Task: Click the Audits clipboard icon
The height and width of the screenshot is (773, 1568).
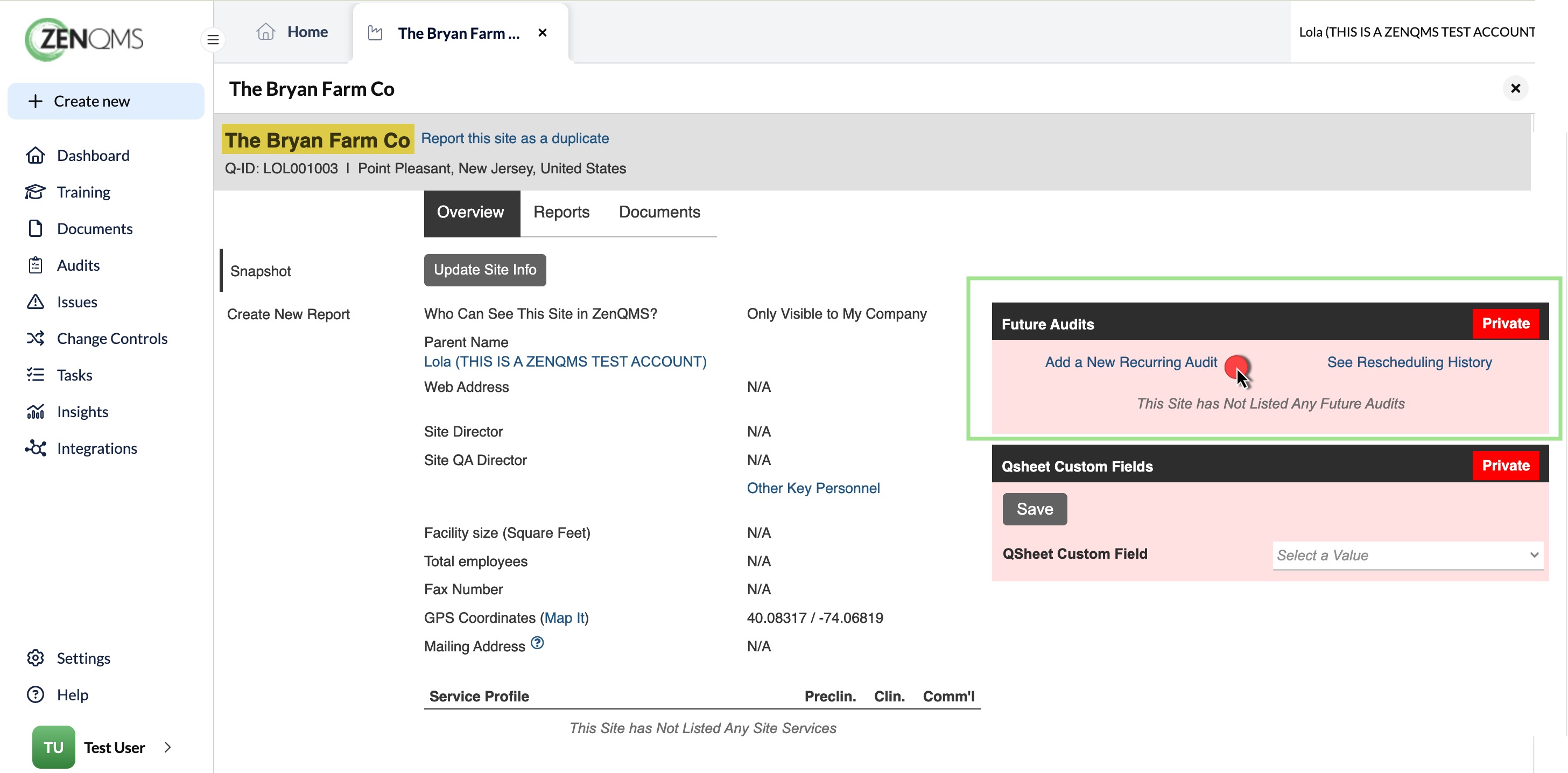Action: tap(36, 265)
